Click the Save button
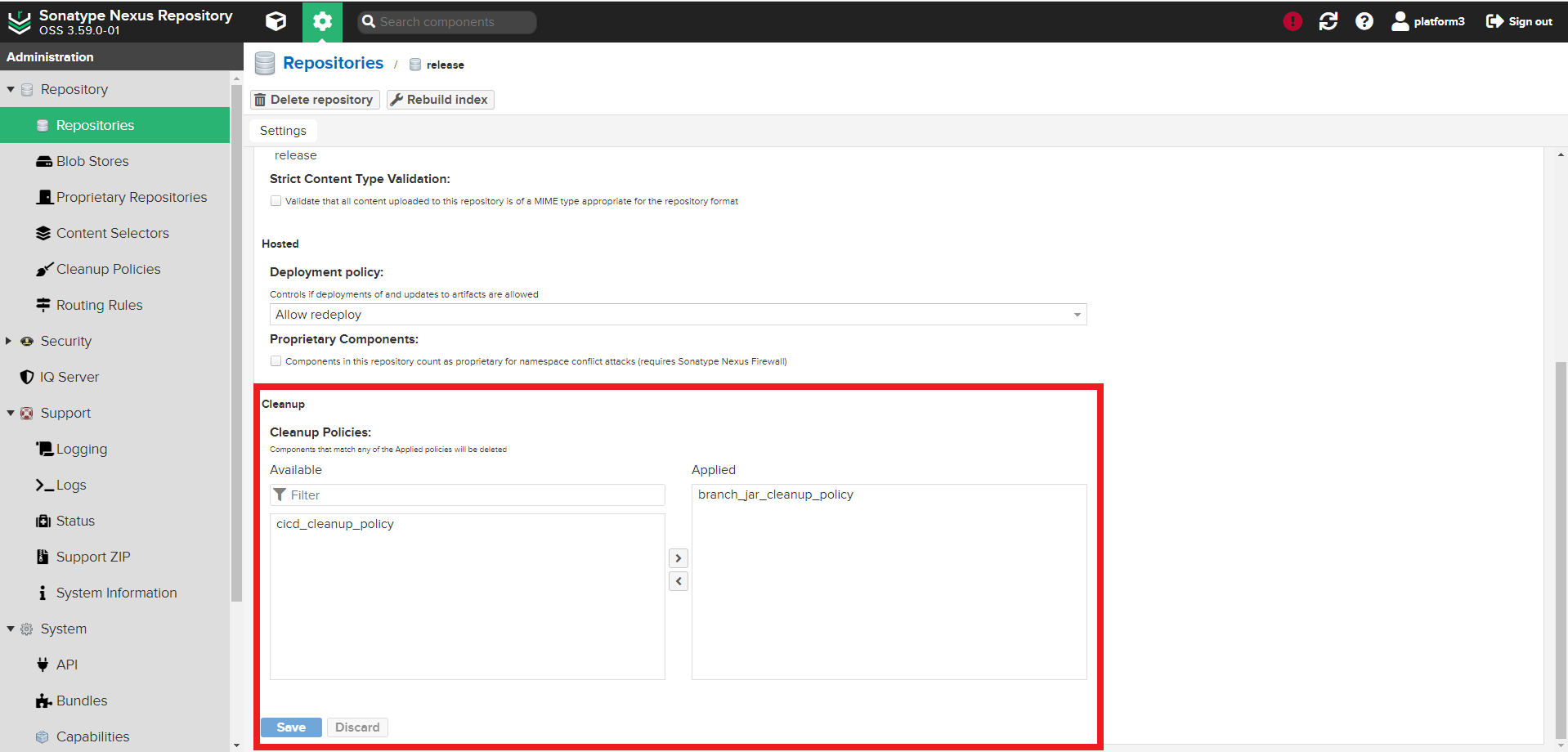 (291, 727)
